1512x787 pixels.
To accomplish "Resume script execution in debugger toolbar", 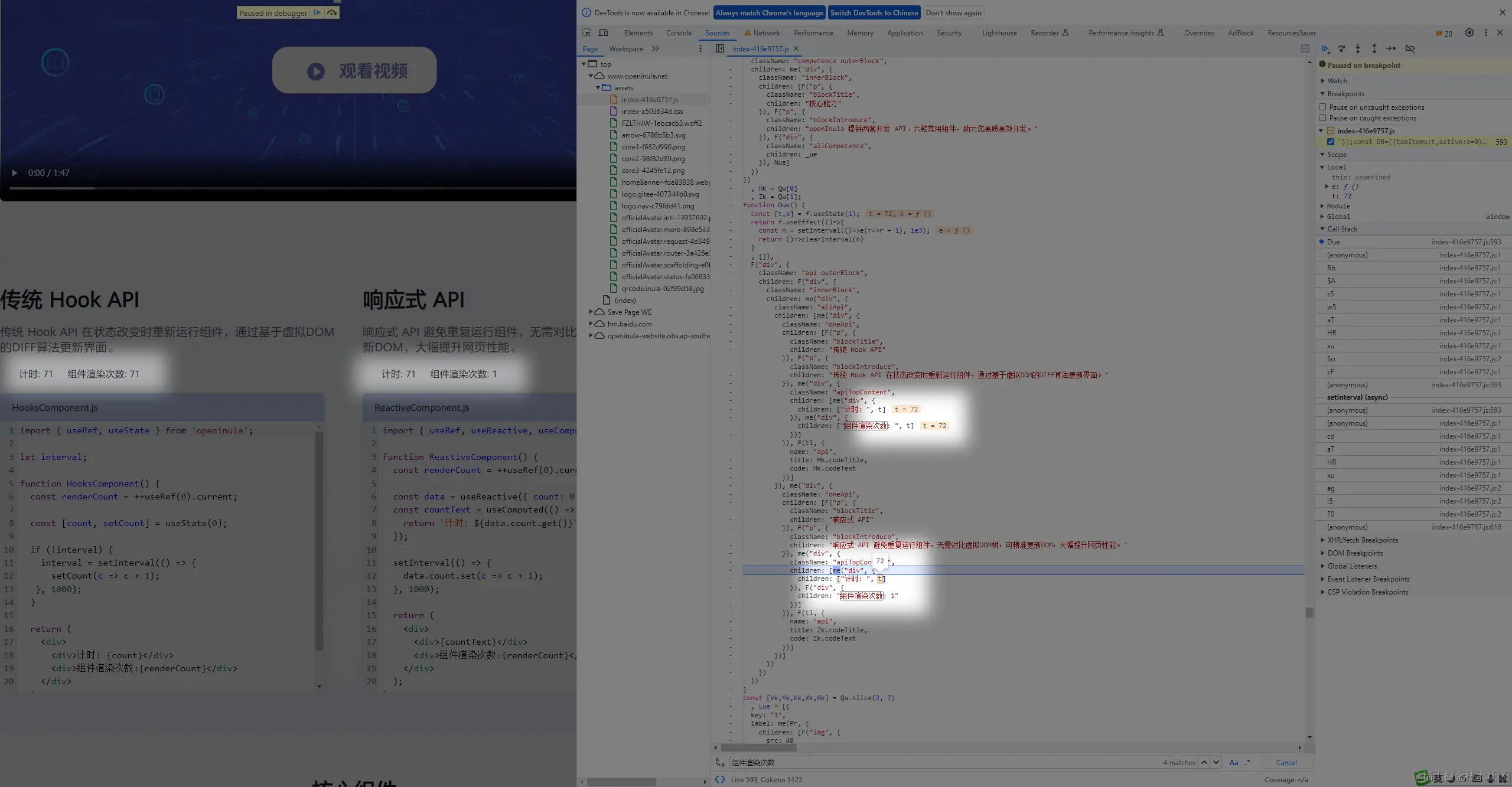I will 1325,49.
